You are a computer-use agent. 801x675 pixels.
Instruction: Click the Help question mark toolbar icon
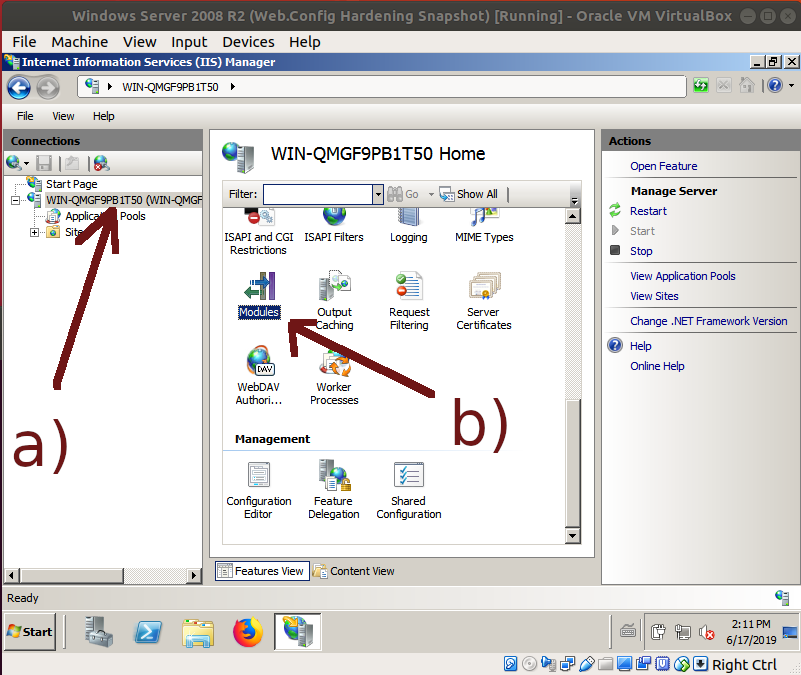click(774, 85)
